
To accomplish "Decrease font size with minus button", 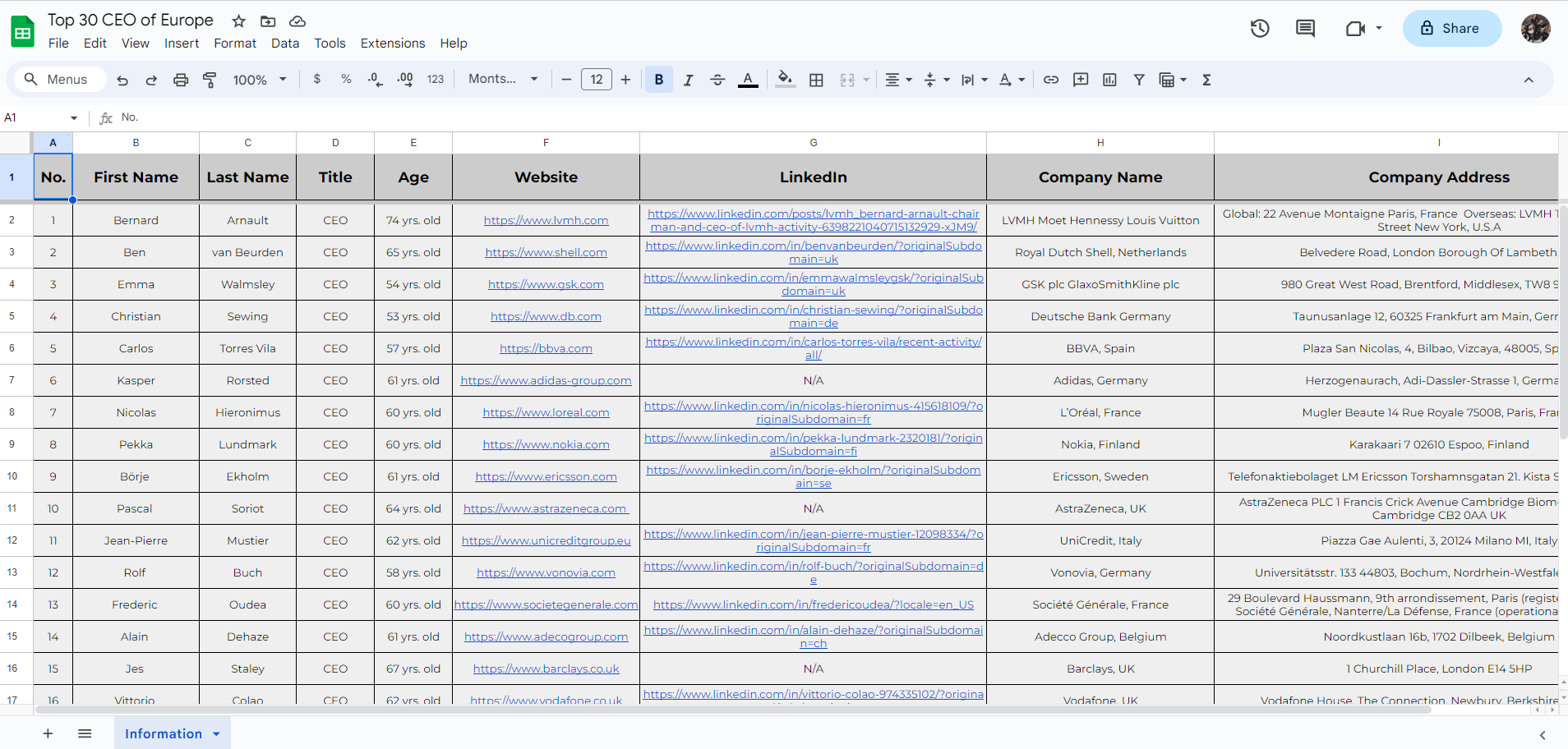I will [x=566, y=80].
